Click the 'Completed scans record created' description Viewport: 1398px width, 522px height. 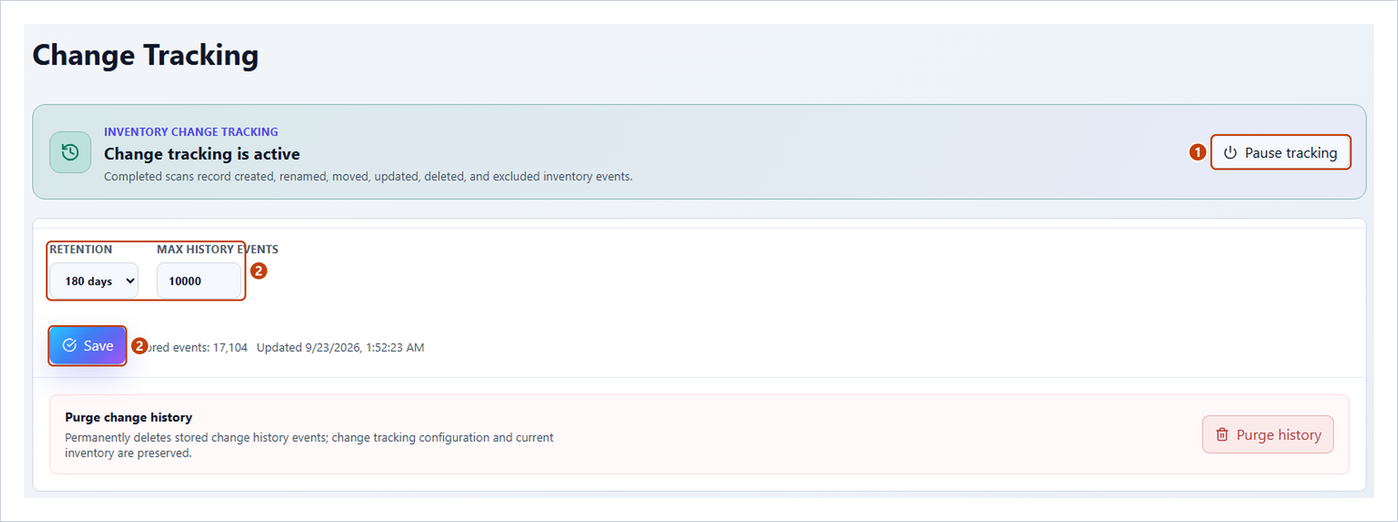pos(368,177)
